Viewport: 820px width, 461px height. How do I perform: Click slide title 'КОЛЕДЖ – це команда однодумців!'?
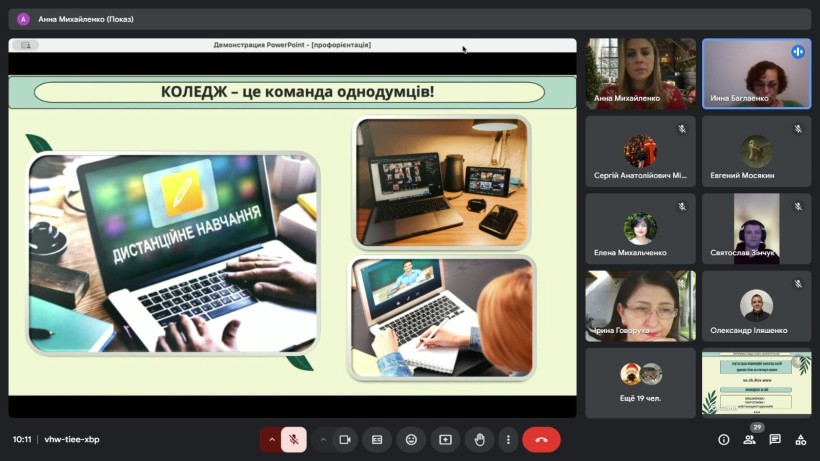click(x=297, y=92)
